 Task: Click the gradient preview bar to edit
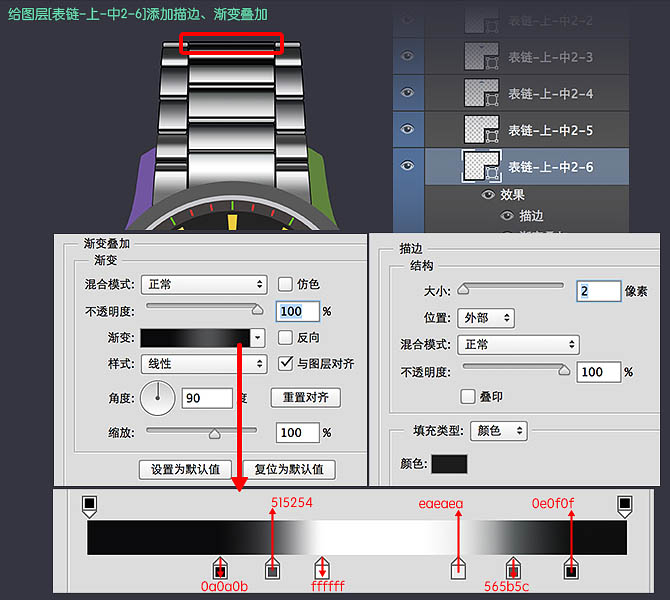(195, 338)
